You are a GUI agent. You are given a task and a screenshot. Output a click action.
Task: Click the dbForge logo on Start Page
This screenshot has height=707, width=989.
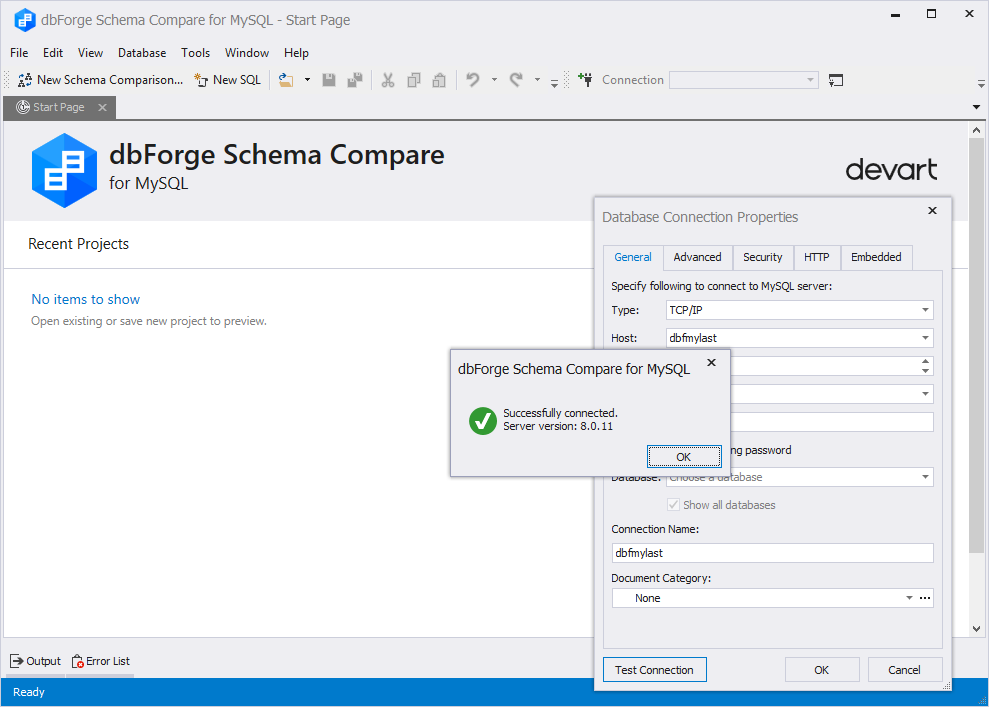point(64,170)
